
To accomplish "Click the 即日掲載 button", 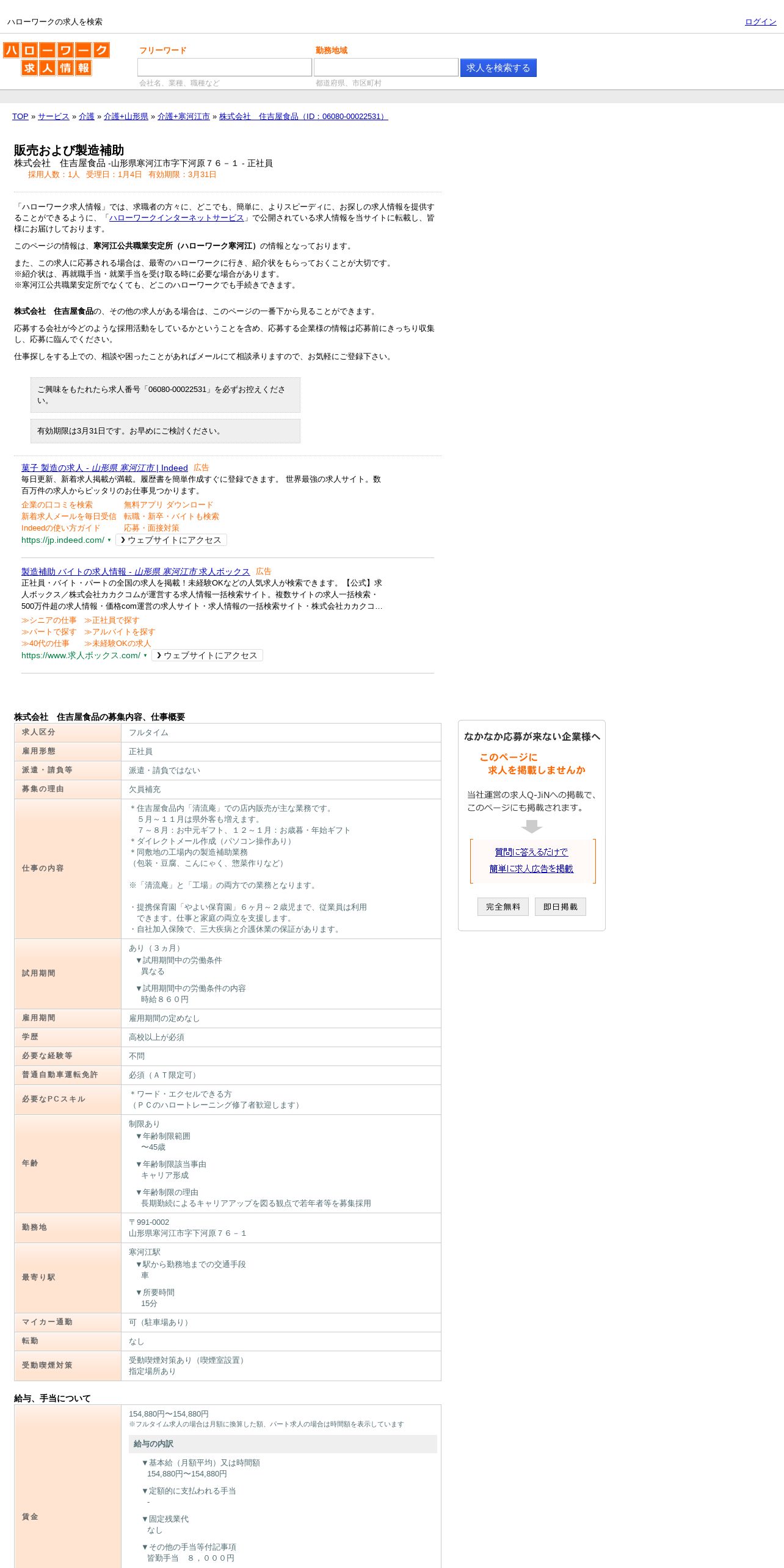I will coord(561,907).
